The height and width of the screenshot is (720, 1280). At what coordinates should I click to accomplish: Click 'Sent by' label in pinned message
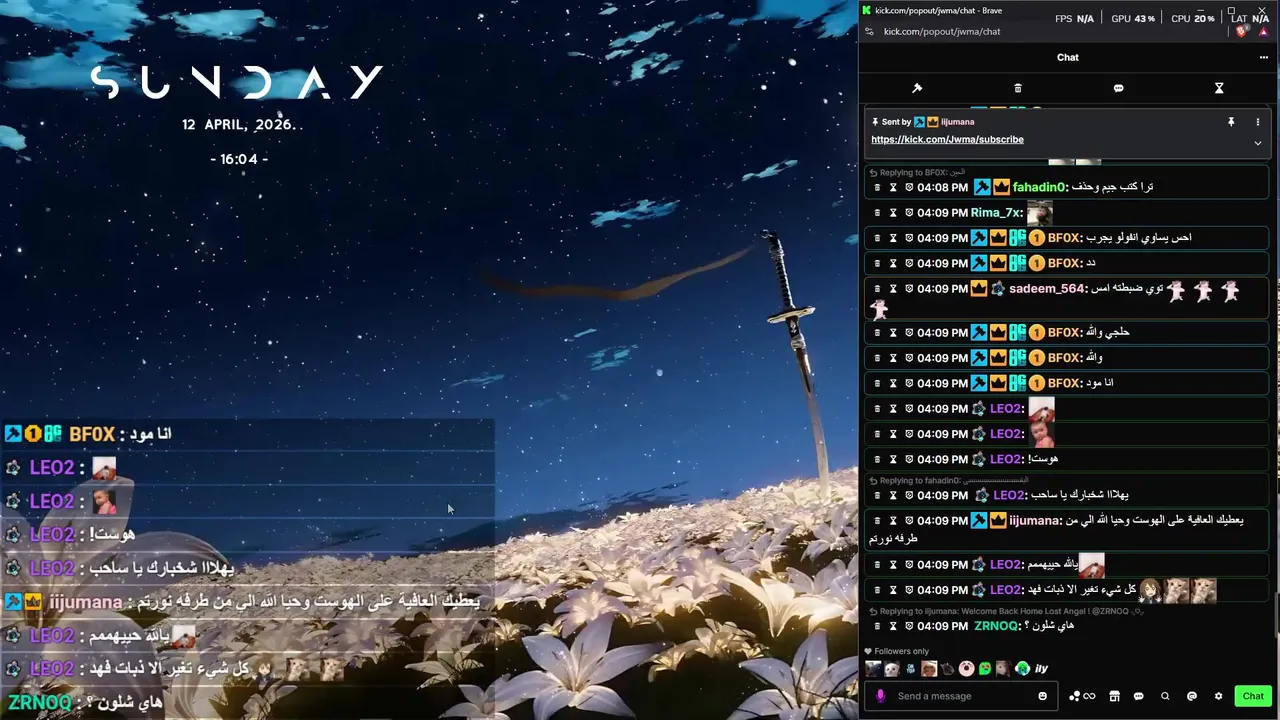pyautogui.click(x=896, y=122)
